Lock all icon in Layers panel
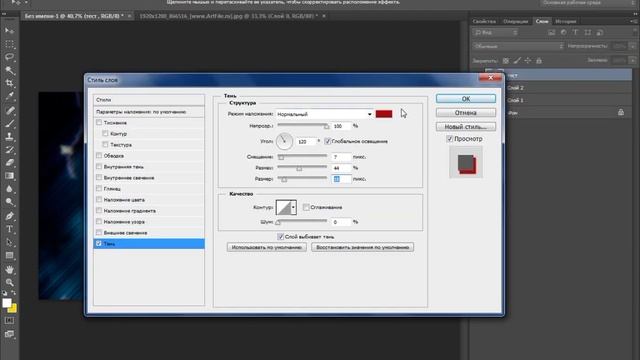This screenshot has height=360, width=640. pos(539,60)
